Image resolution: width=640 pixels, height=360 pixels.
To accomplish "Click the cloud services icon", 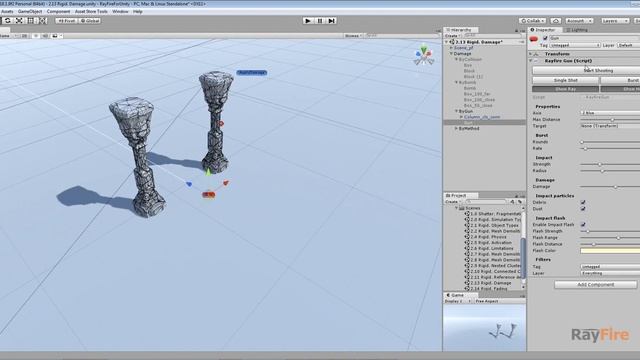I will coord(556,21).
